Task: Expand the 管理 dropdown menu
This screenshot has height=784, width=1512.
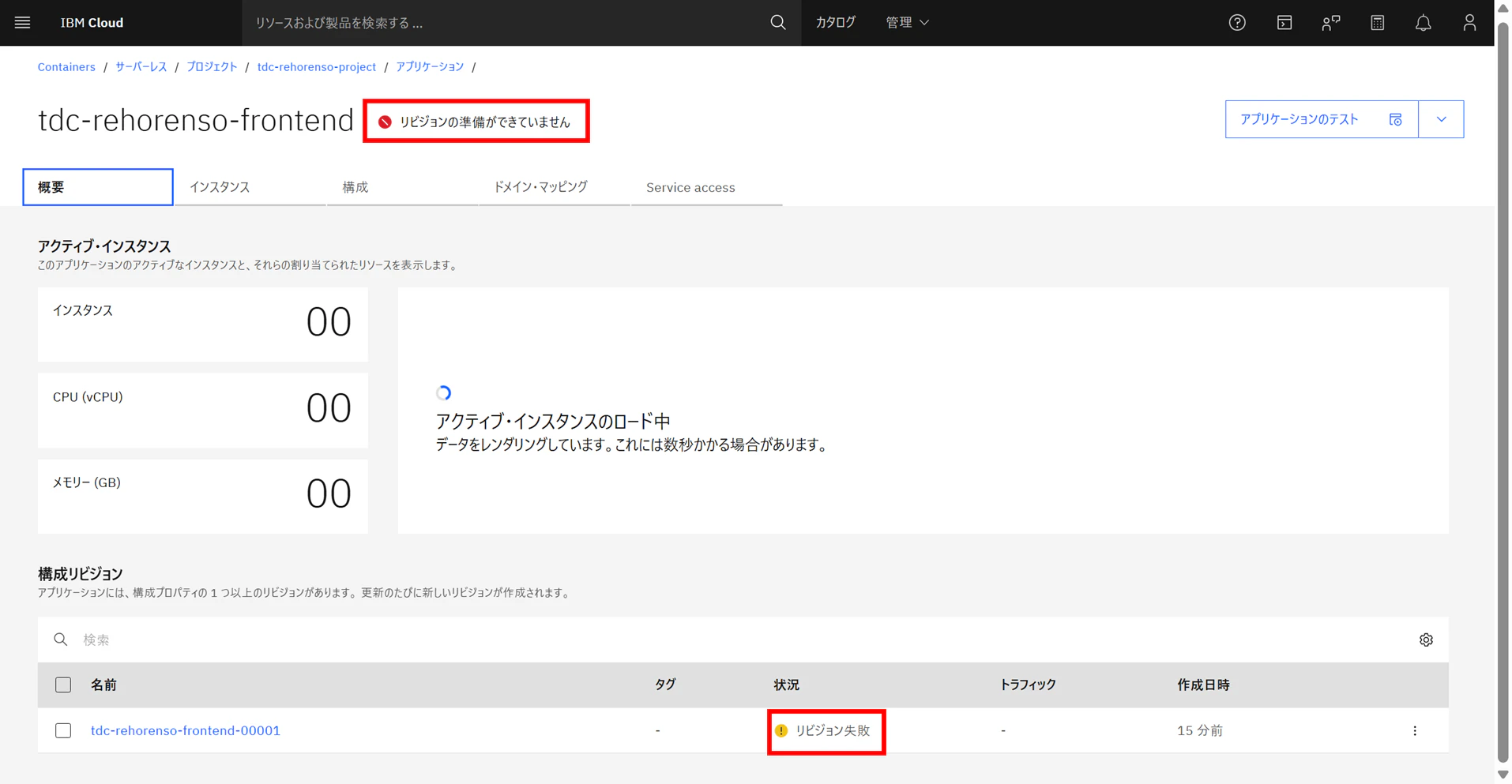Action: [x=907, y=23]
